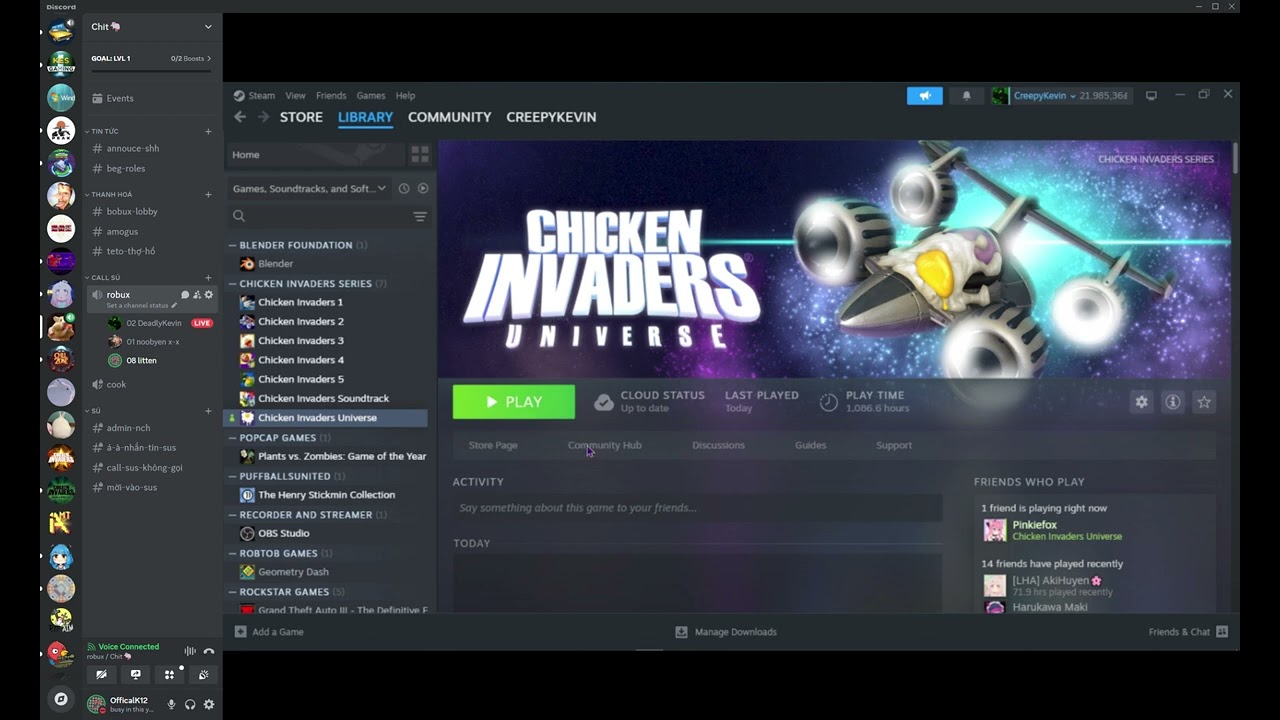Open Discord activities launcher icon
Screen dimensions: 1280x720
point(169,675)
